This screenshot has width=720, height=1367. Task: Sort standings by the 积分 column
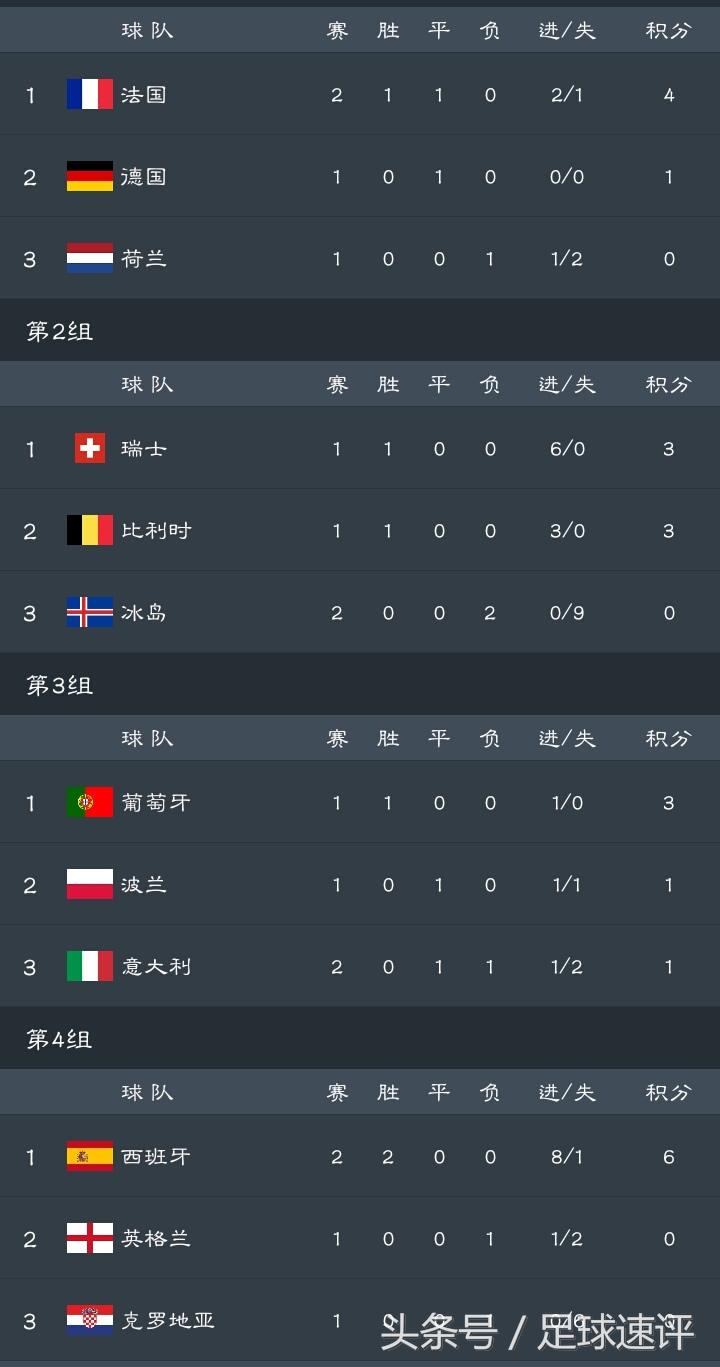(667, 30)
